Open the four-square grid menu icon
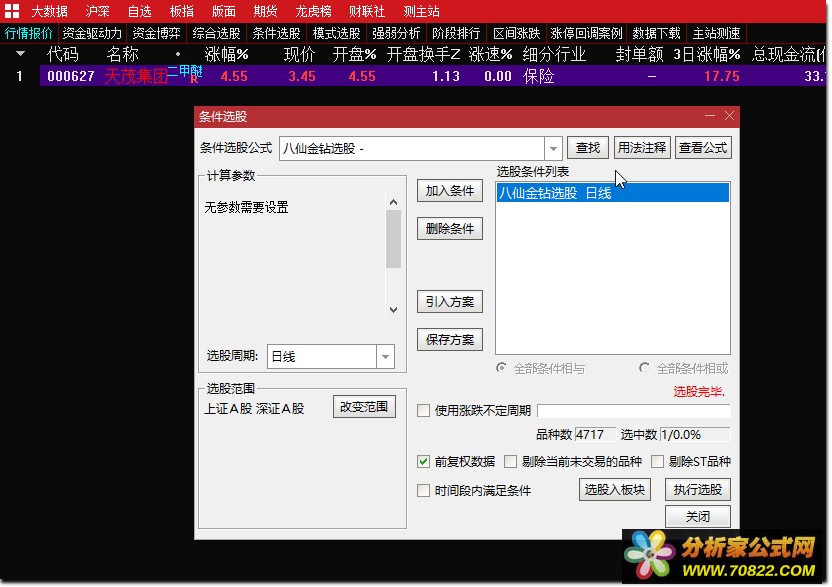Viewport: 832px width, 587px height. point(12,11)
